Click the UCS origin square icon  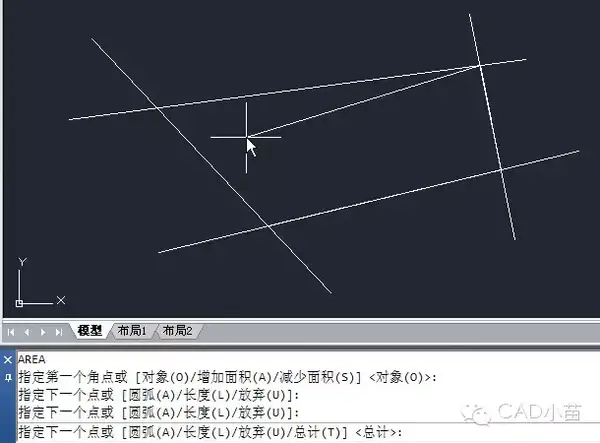(19, 303)
